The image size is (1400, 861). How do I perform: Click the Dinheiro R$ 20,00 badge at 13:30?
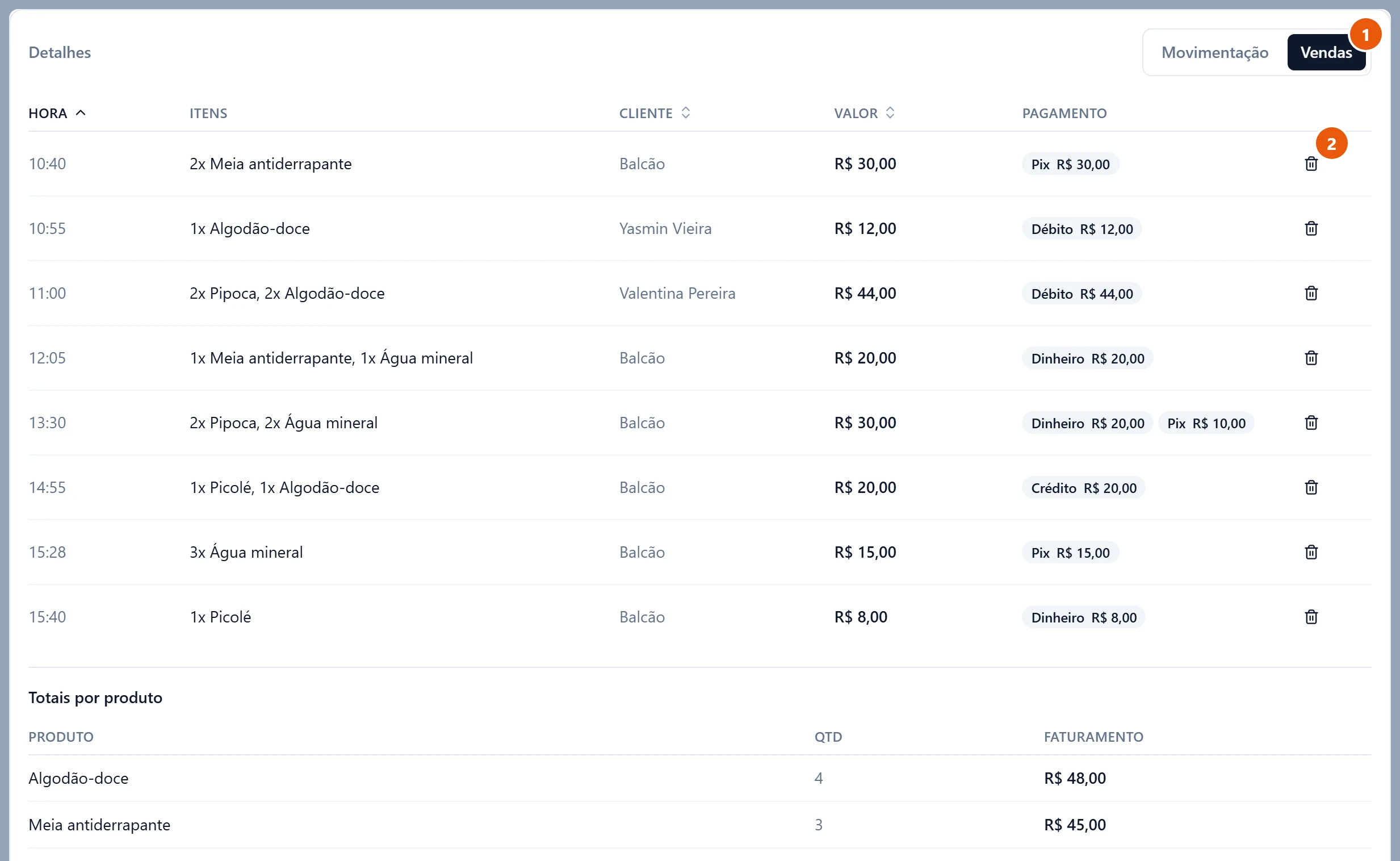coord(1087,423)
